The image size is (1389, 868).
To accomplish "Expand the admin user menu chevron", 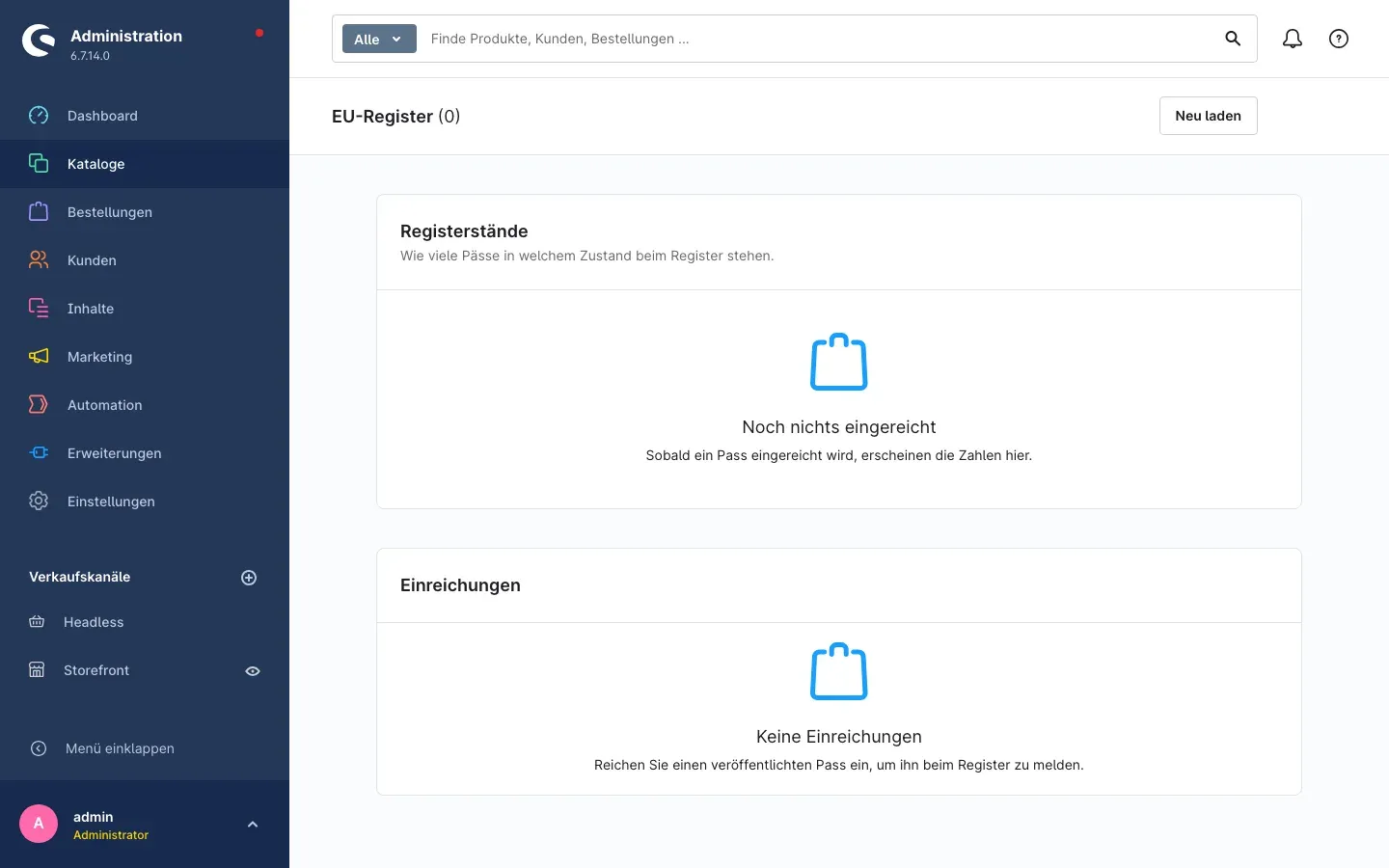I will (253, 825).
